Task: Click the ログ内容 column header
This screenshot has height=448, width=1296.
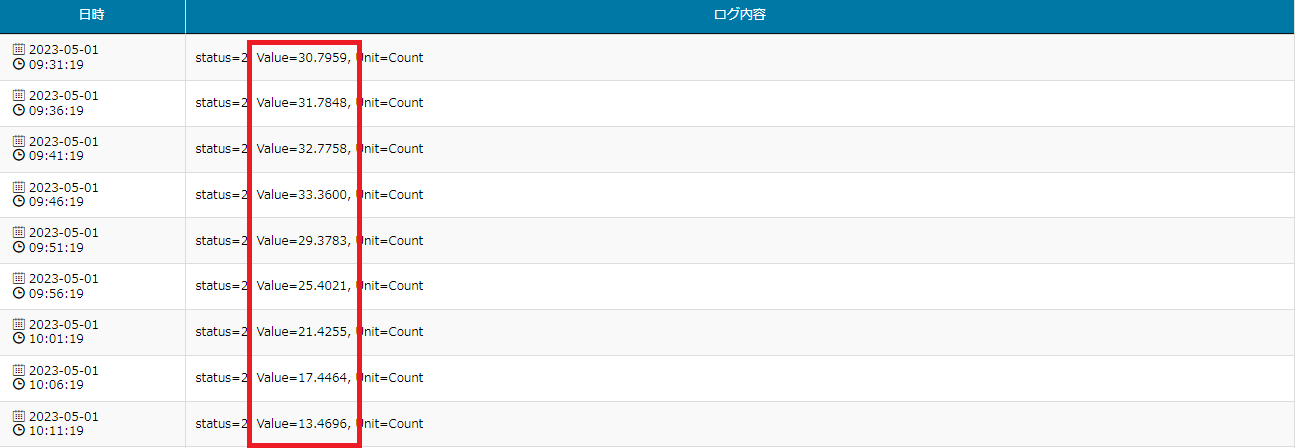Action: click(740, 16)
